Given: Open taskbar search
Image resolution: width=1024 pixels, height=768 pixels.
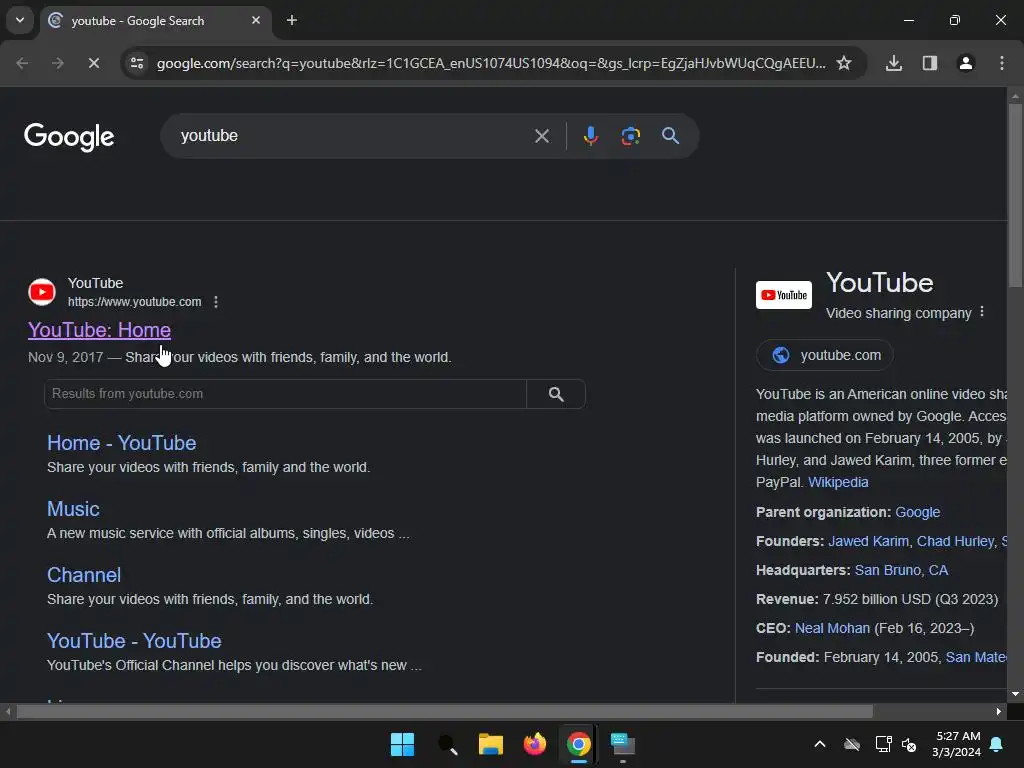Looking at the screenshot, I should click(447, 744).
